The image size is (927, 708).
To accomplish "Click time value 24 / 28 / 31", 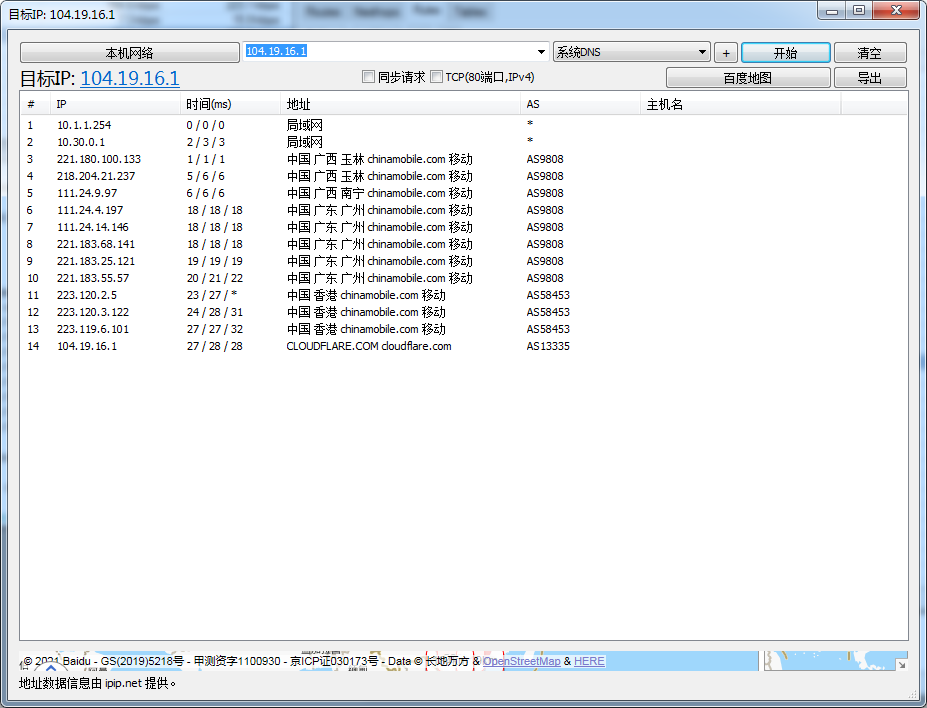I will [x=215, y=312].
